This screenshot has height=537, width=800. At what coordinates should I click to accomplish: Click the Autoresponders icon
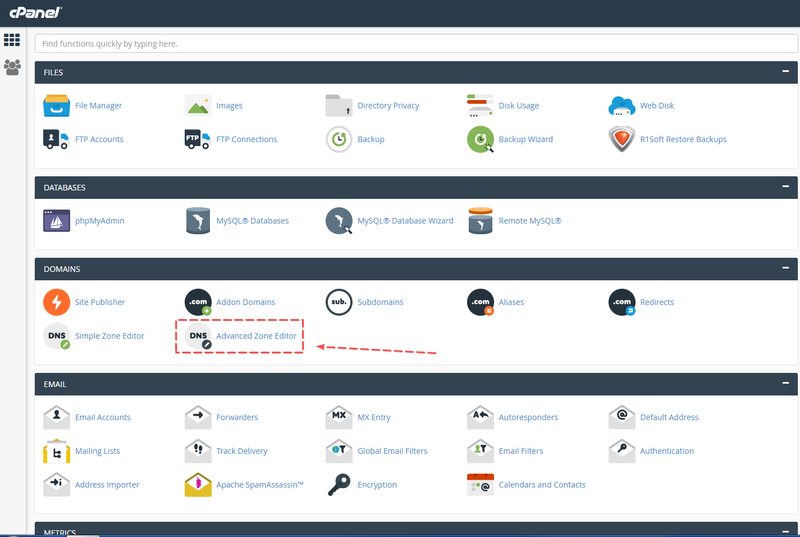click(x=480, y=417)
